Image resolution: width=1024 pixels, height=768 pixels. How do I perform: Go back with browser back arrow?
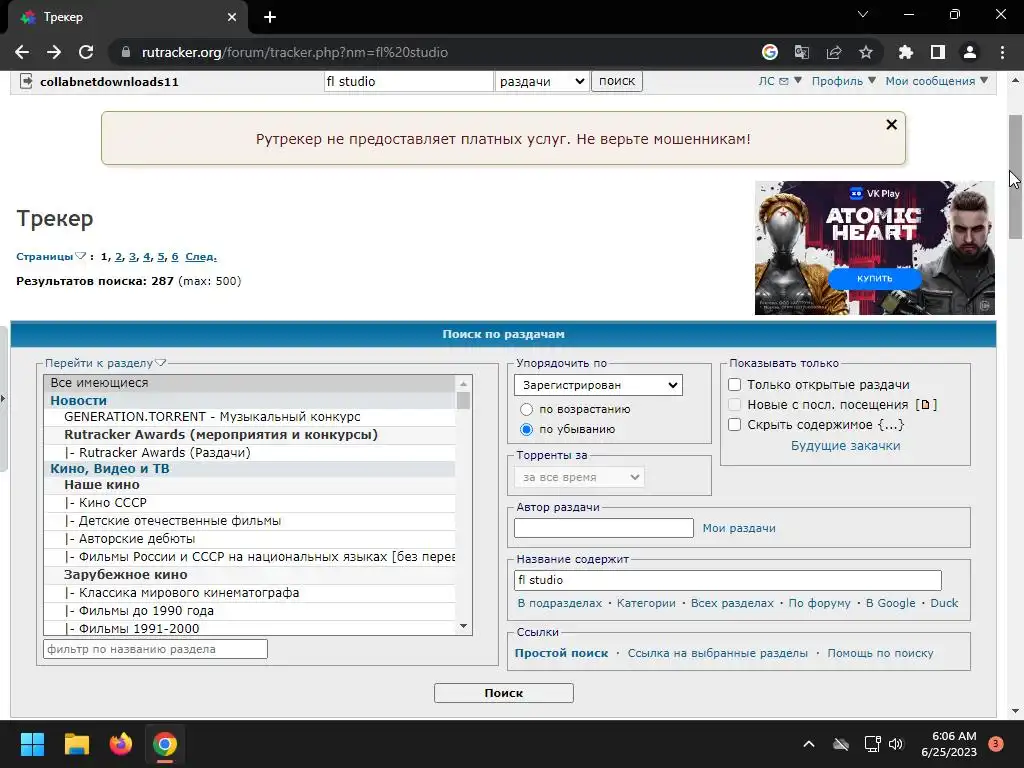click(x=22, y=52)
